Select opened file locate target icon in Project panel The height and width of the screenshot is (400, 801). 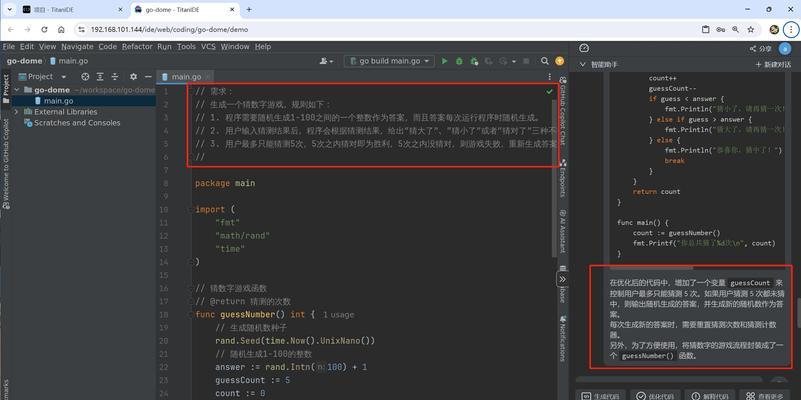[85, 77]
